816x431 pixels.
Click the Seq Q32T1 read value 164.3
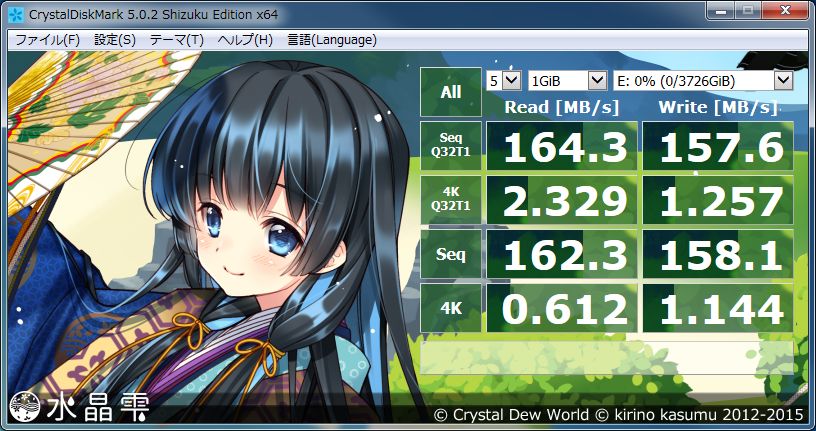(x=562, y=146)
